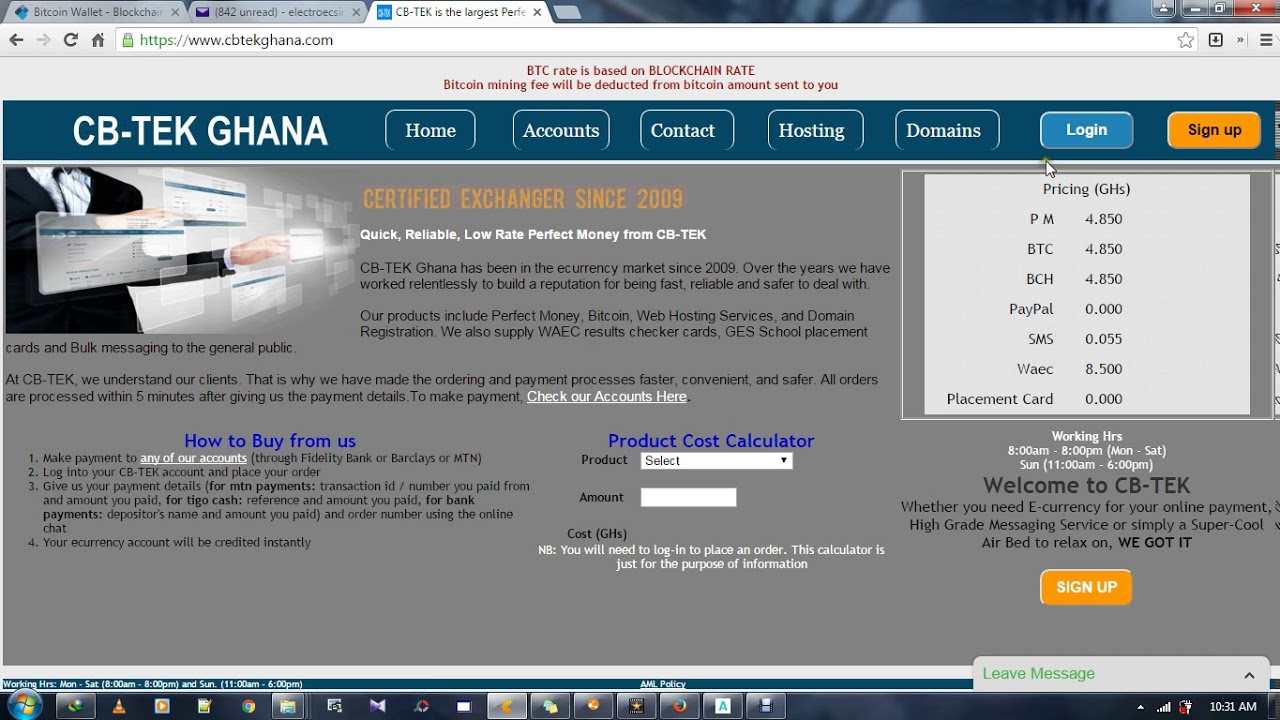Click the blue Login button
The height and width of the screenshot is (720, 1280).
[x=1086, y=130]
